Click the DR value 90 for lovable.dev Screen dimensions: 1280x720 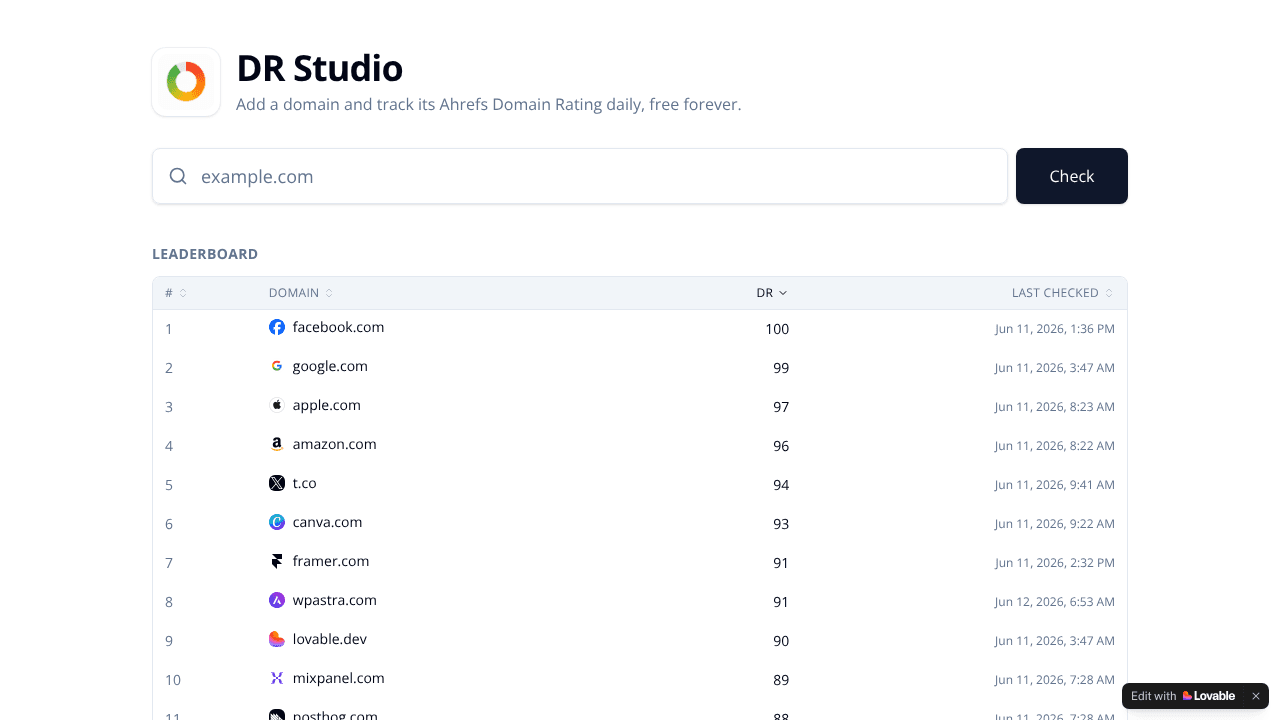tap(781, 641)
